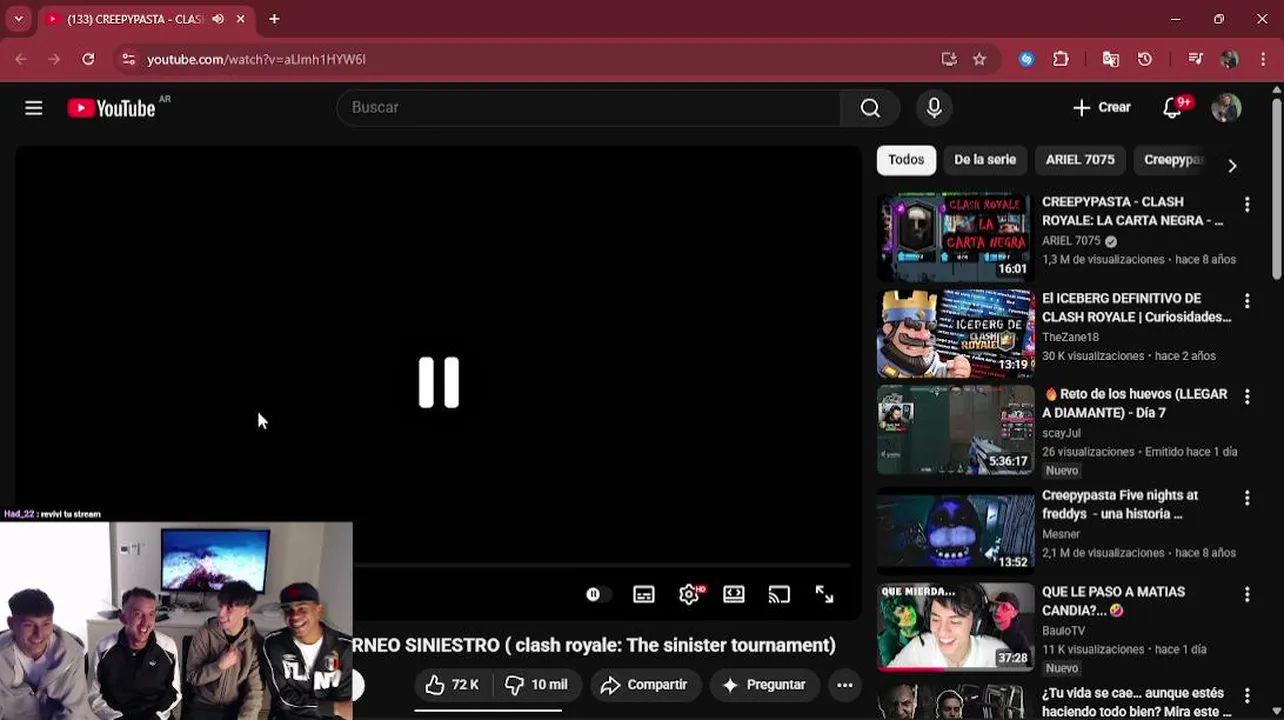Open options for Five nights at freddys video
1284x720 pixels.
[x=1247, y=497]
